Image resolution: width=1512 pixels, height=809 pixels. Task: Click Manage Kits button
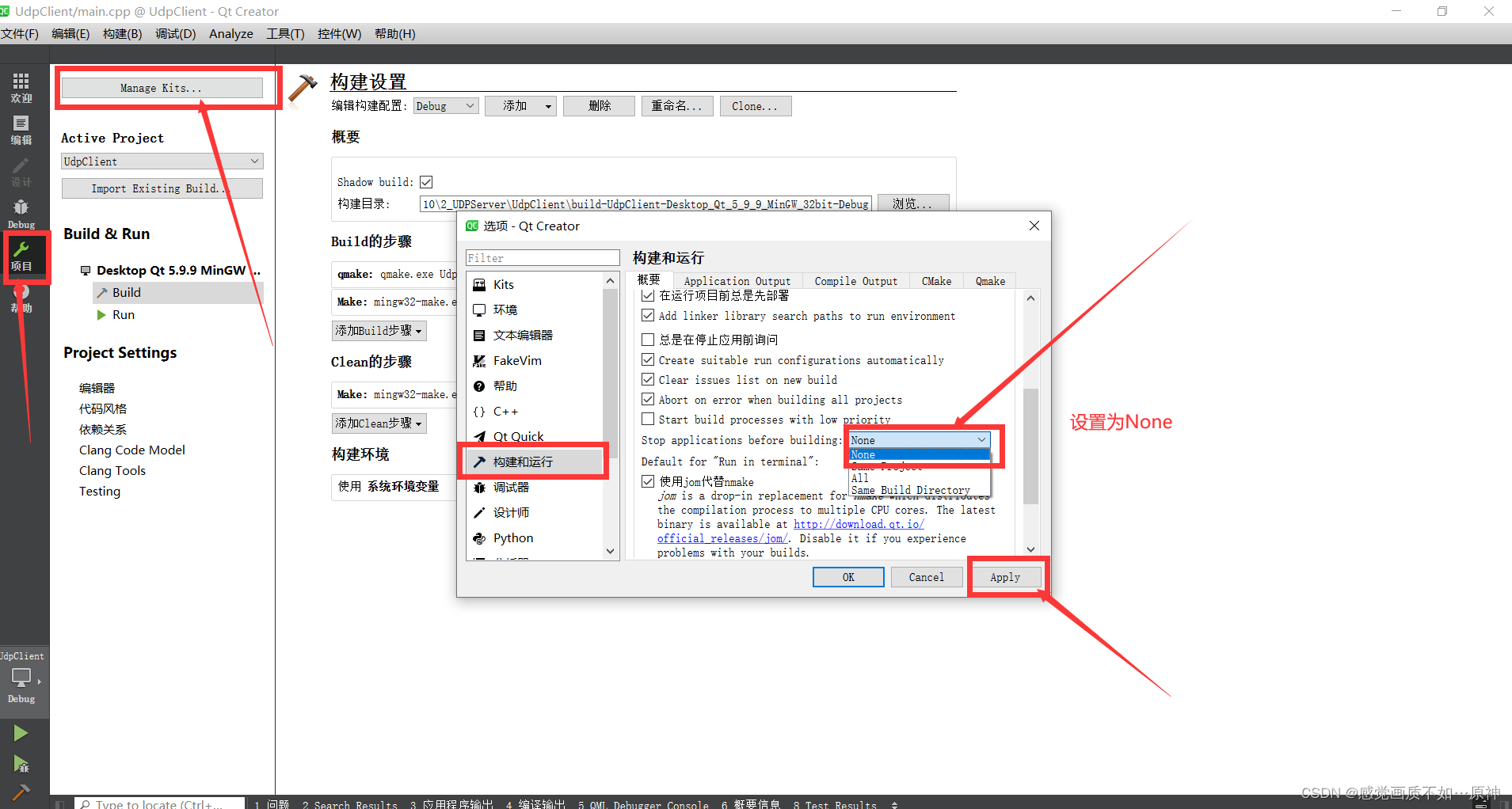click(x=162, y=88)
